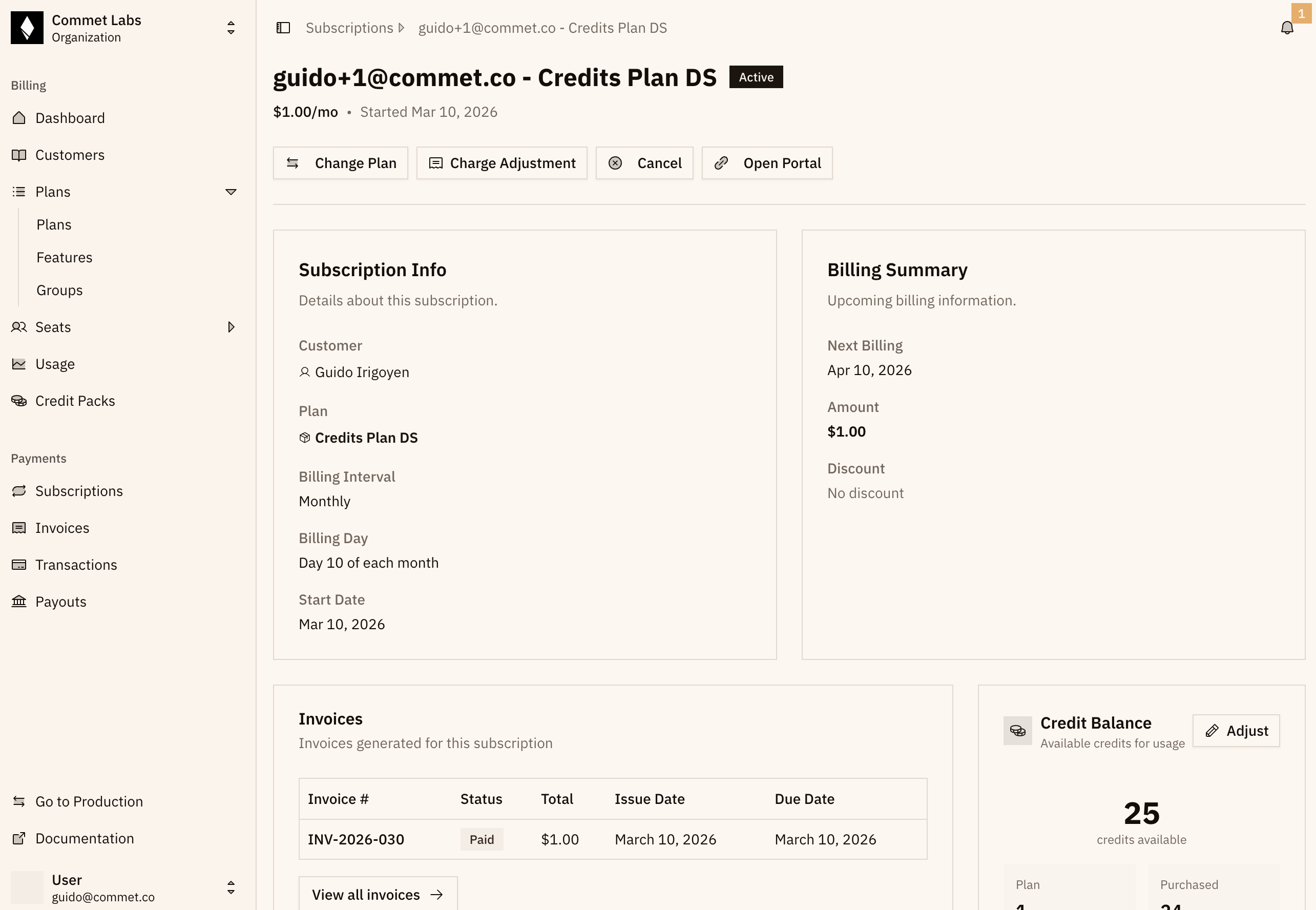Adjust the credit balance
This screenshot has height=910, width=1316.
1236,731
